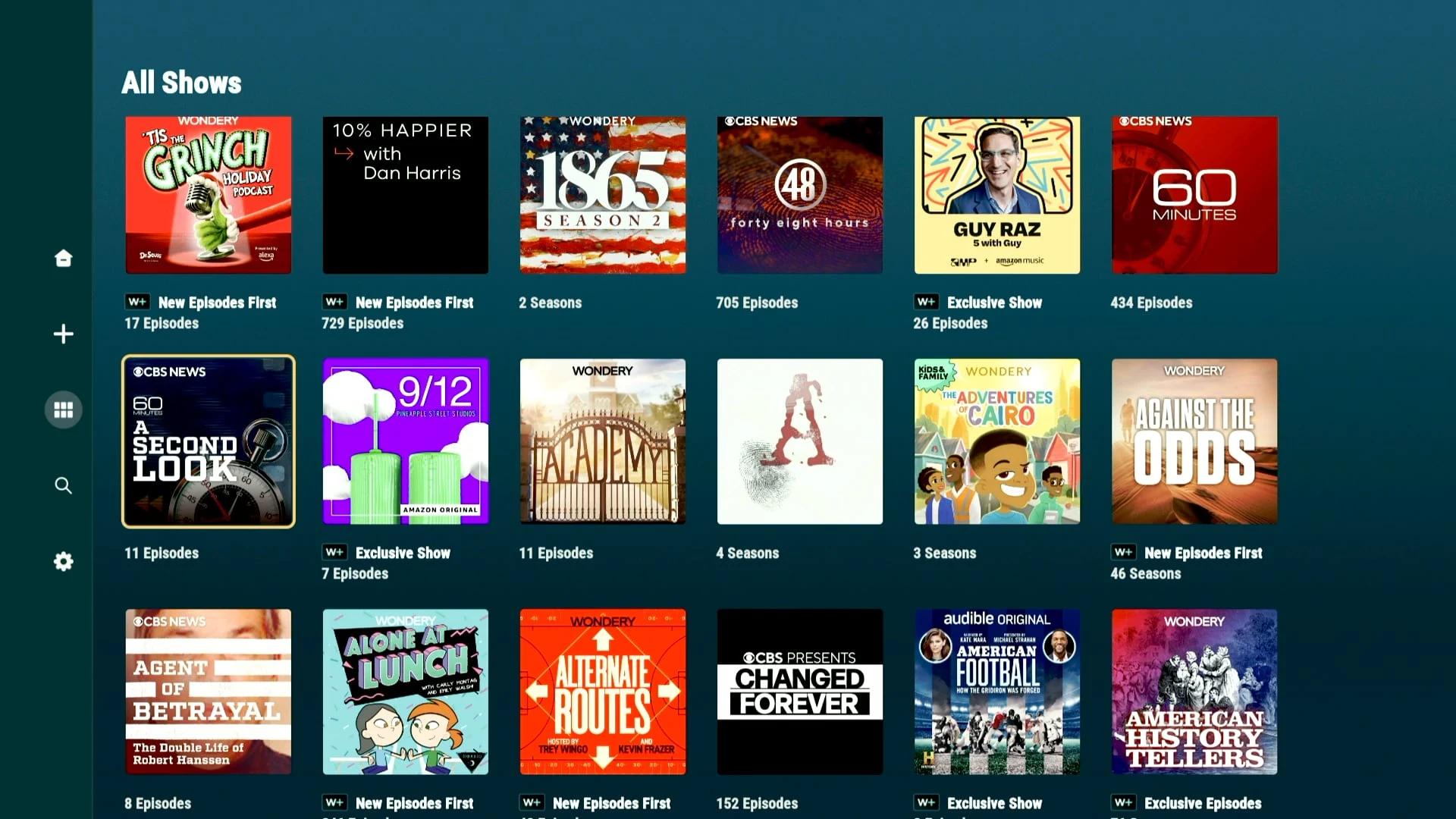
Task: Open the grid browse view icon
Action: [x=64, y=410]
